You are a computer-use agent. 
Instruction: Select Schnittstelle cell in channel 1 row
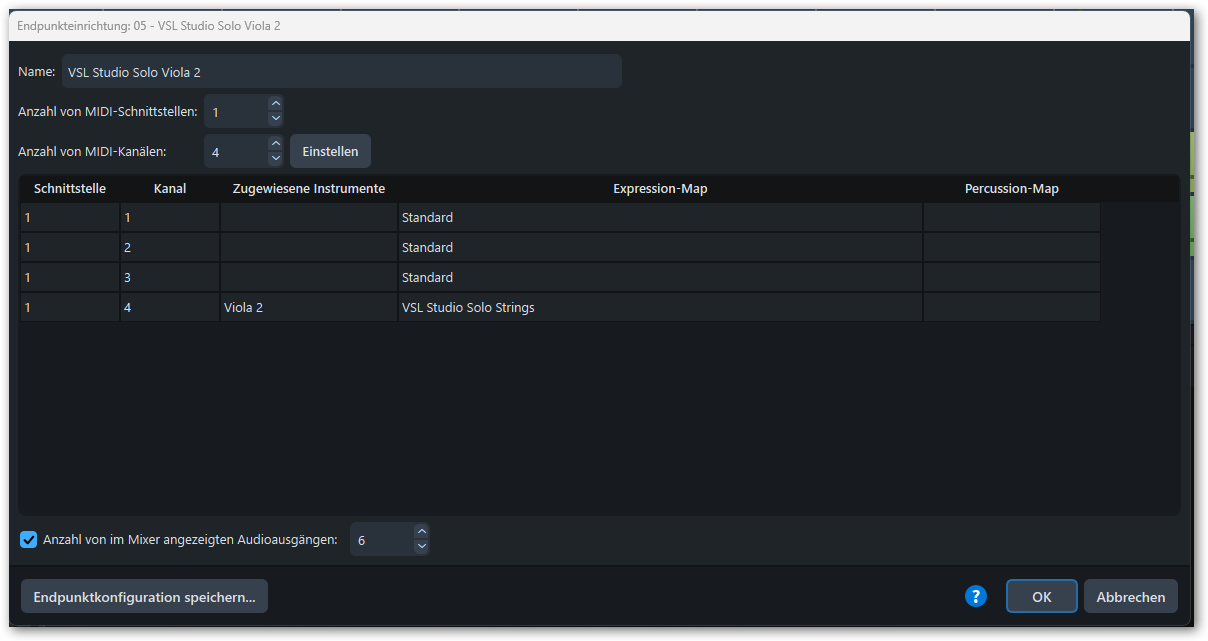point(70,217)
